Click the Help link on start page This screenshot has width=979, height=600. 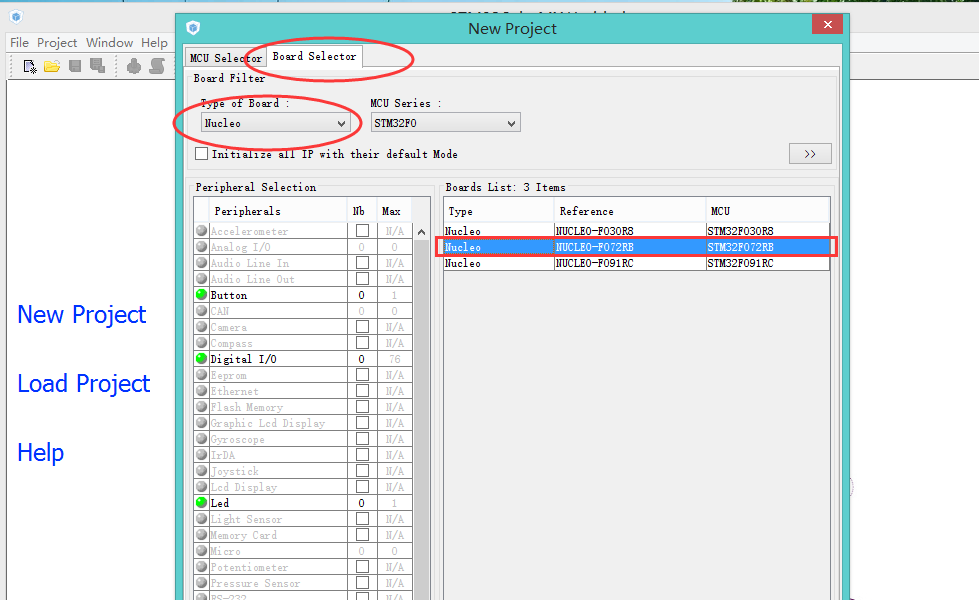coord(41,452)
